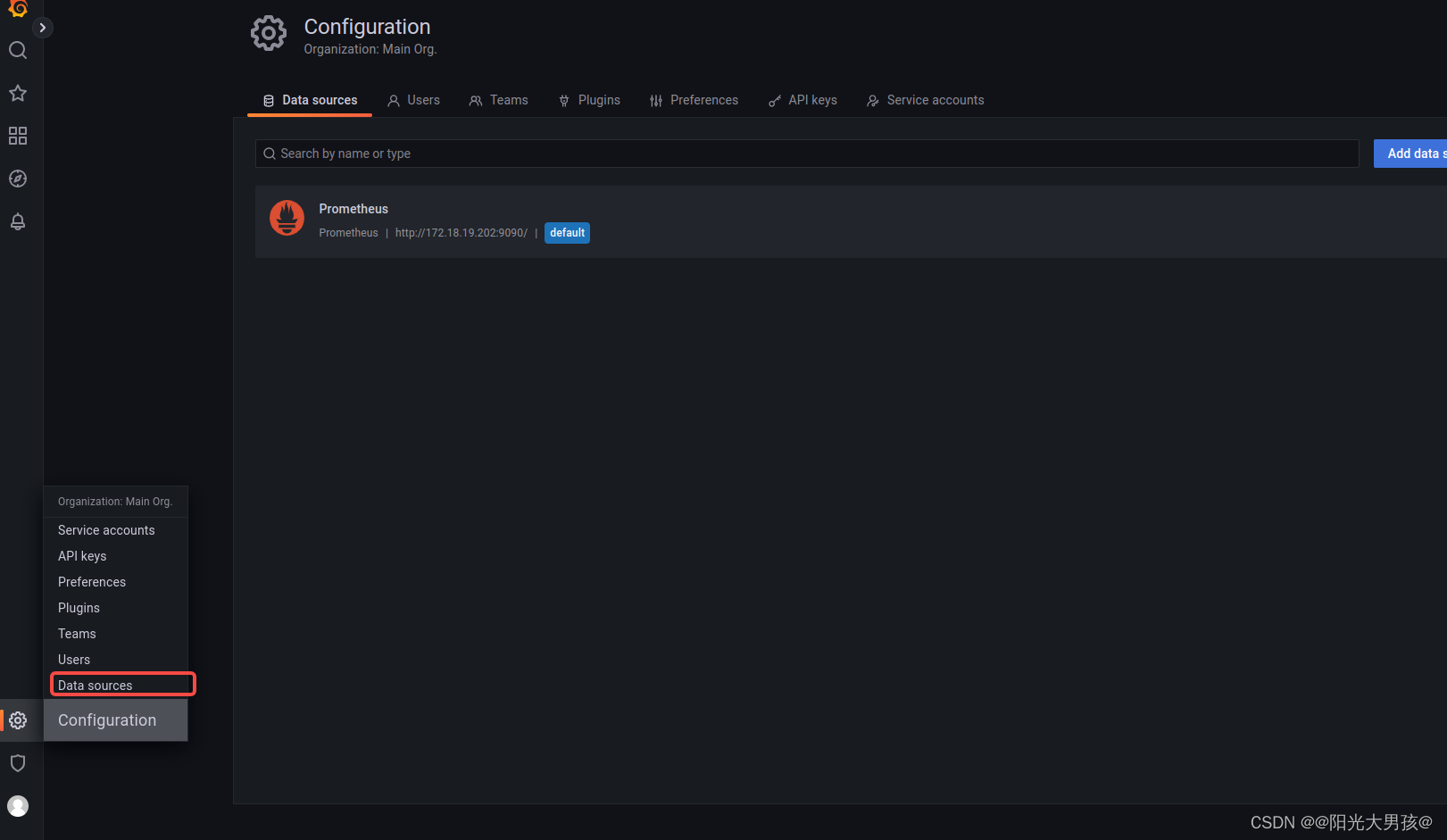This screenshot has height=840, width=1447.
Task: Switch to the Service accounts tab
Action: pos(925,100)
